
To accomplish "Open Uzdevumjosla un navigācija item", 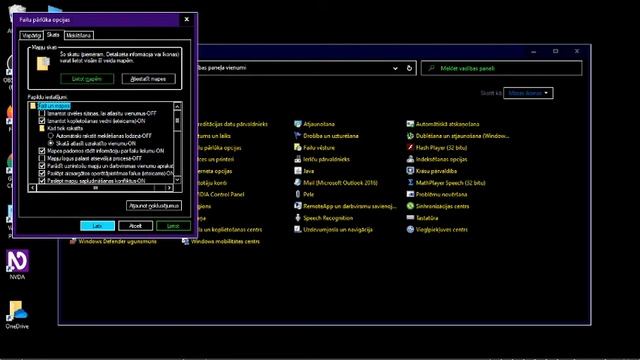I will pyautogui.click(x=333, y=229).
